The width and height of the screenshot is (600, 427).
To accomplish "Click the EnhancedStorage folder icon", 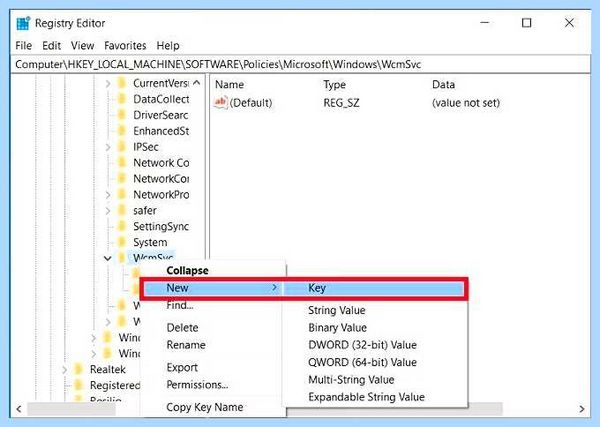I will pyautogui.click(x=122, y=131).
